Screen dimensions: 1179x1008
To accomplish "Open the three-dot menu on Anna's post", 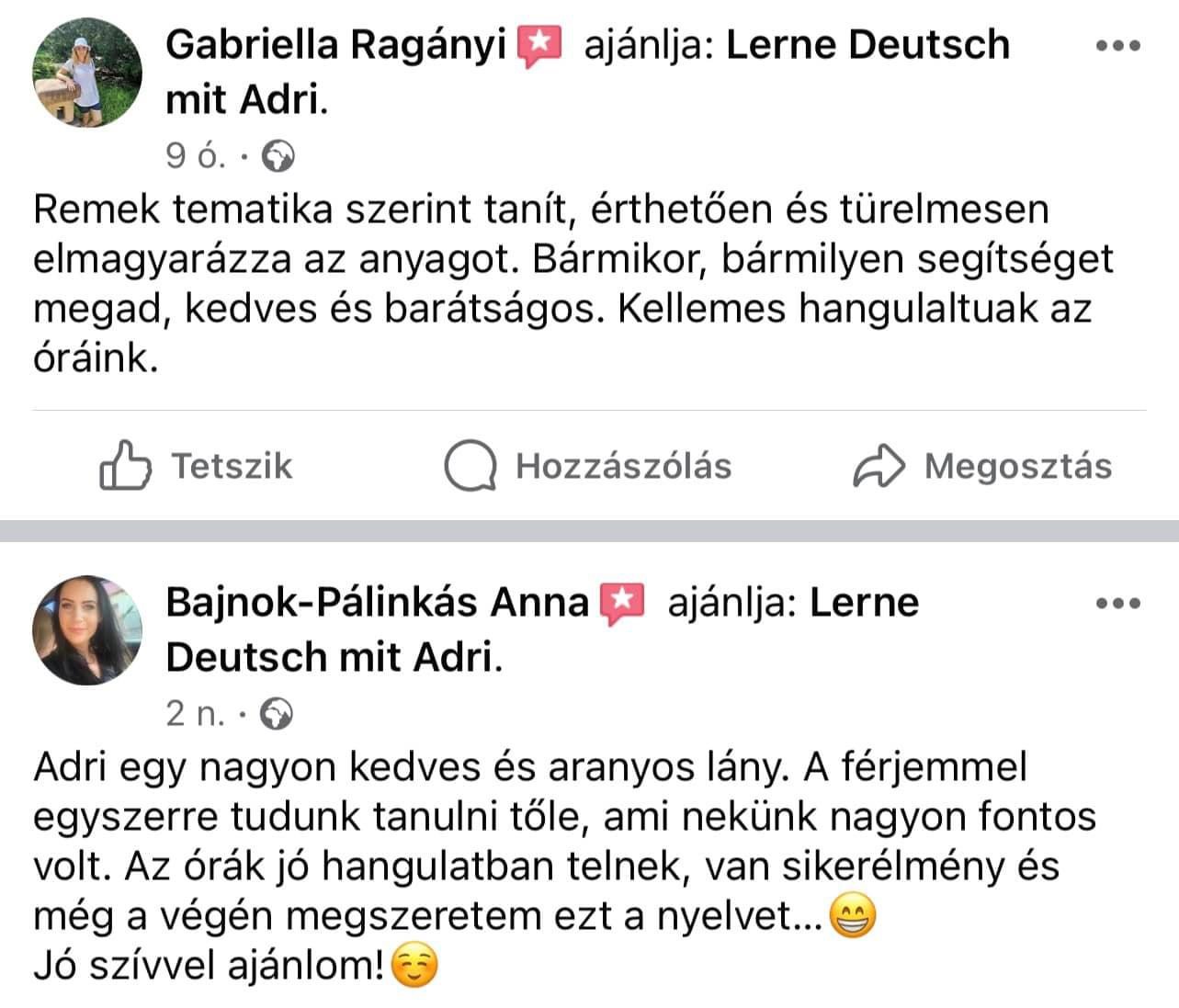I will click(x=1118, y=604).
